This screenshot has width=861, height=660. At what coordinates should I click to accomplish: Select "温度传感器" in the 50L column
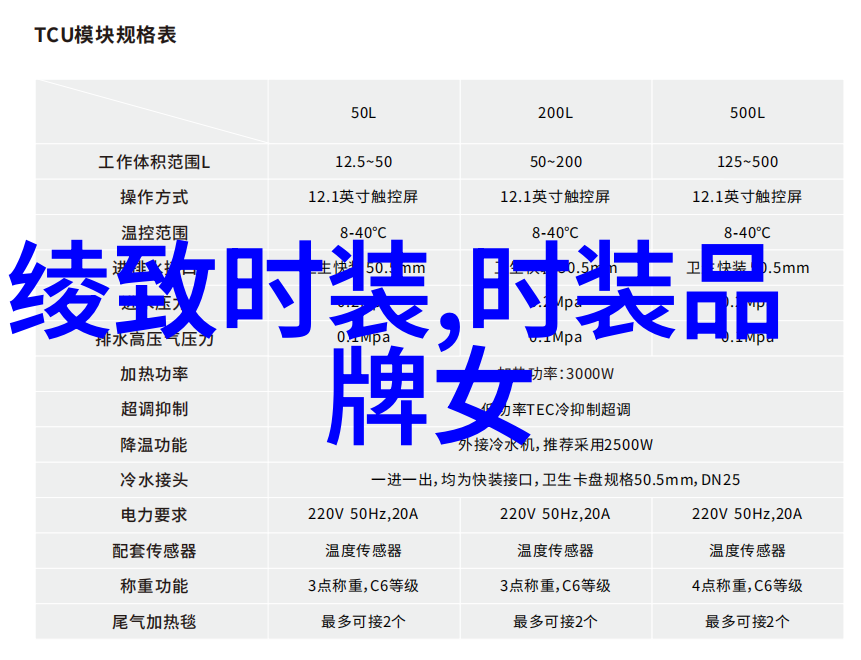[364, 551]
